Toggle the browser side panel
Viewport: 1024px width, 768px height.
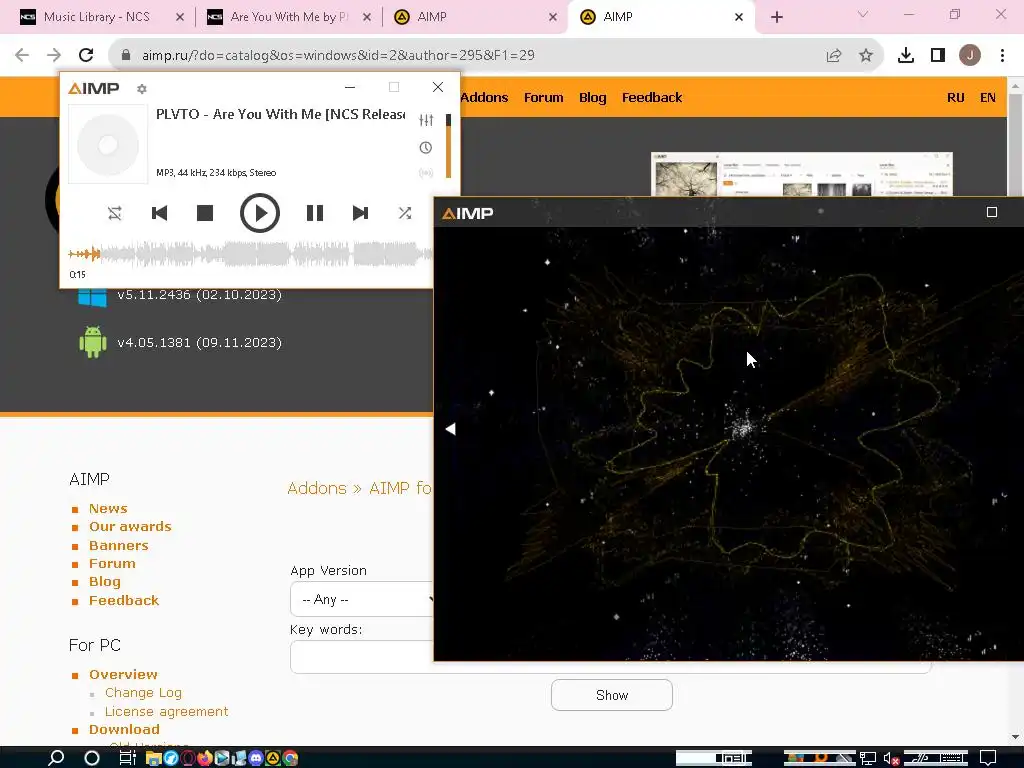pyautogui.click(x=938, y=56)
